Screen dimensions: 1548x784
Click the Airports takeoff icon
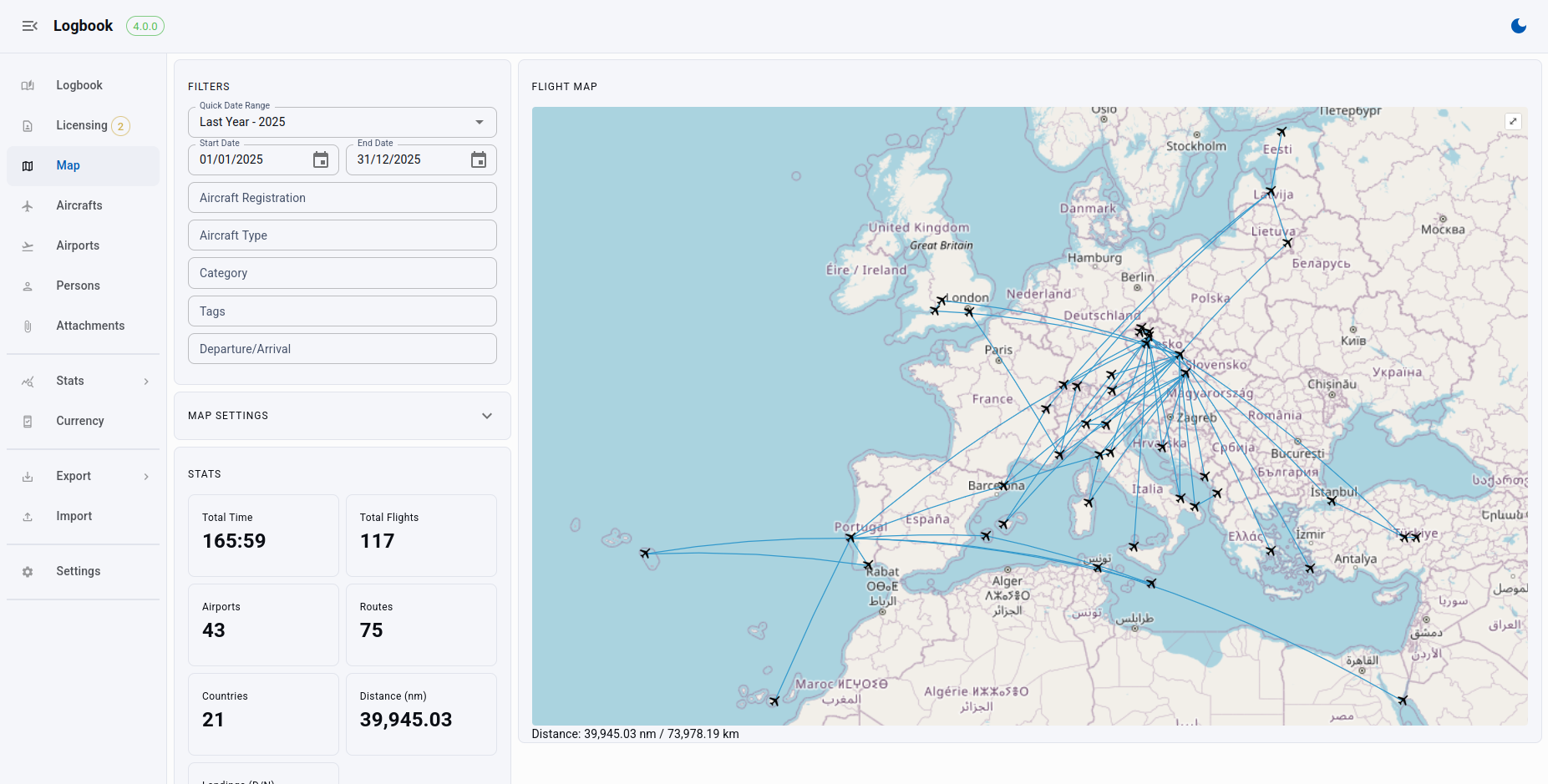28,246
